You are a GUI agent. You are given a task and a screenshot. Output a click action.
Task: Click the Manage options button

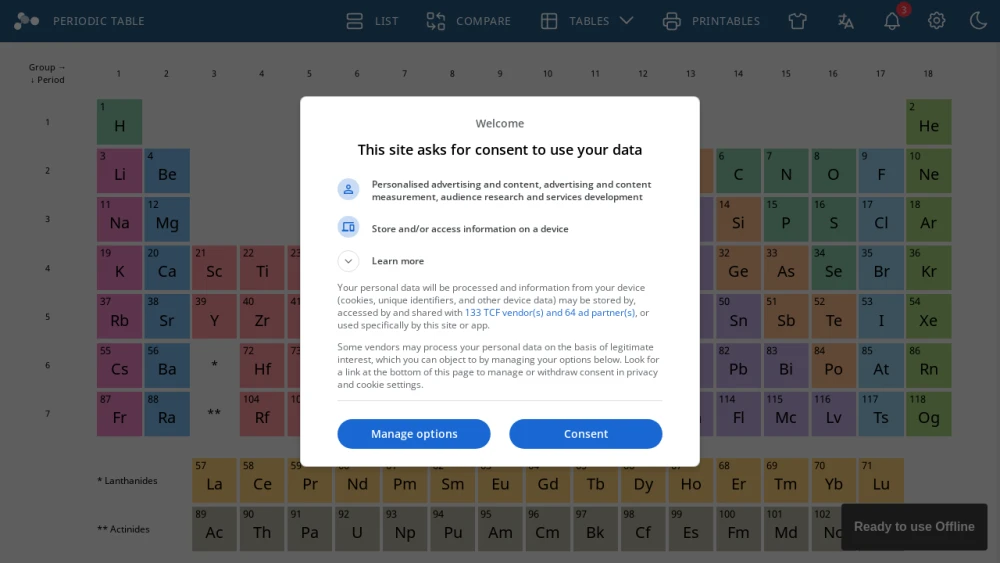414,434
